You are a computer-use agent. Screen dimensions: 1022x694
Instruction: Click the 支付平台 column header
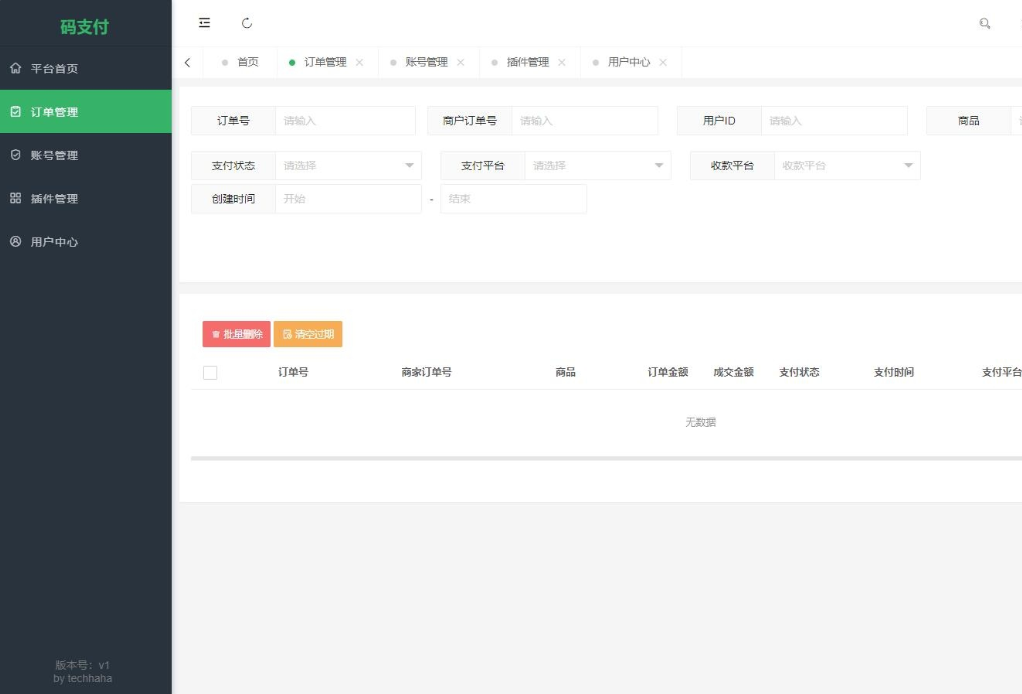pyautogui.click(x=1002, y=372)
